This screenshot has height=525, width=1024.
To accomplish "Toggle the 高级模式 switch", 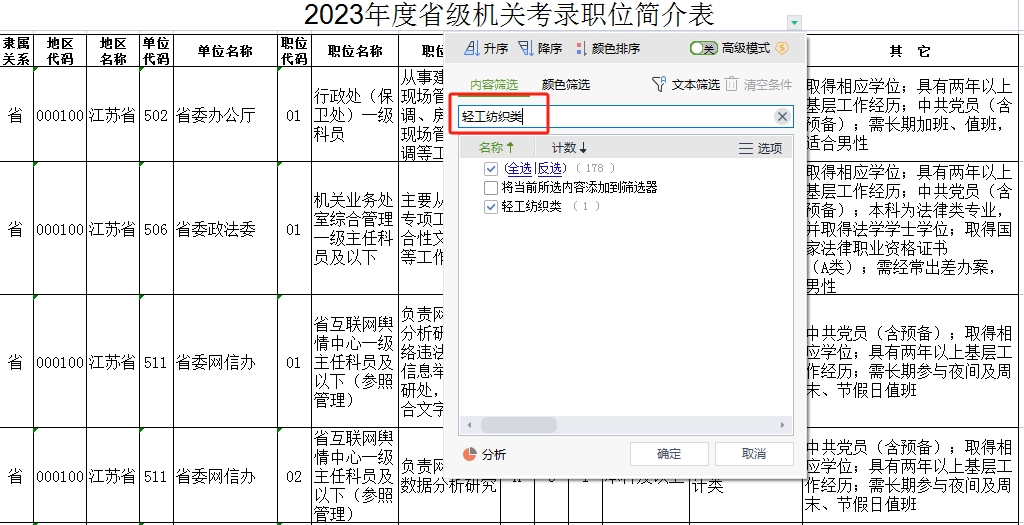I will tap(703, 48).
